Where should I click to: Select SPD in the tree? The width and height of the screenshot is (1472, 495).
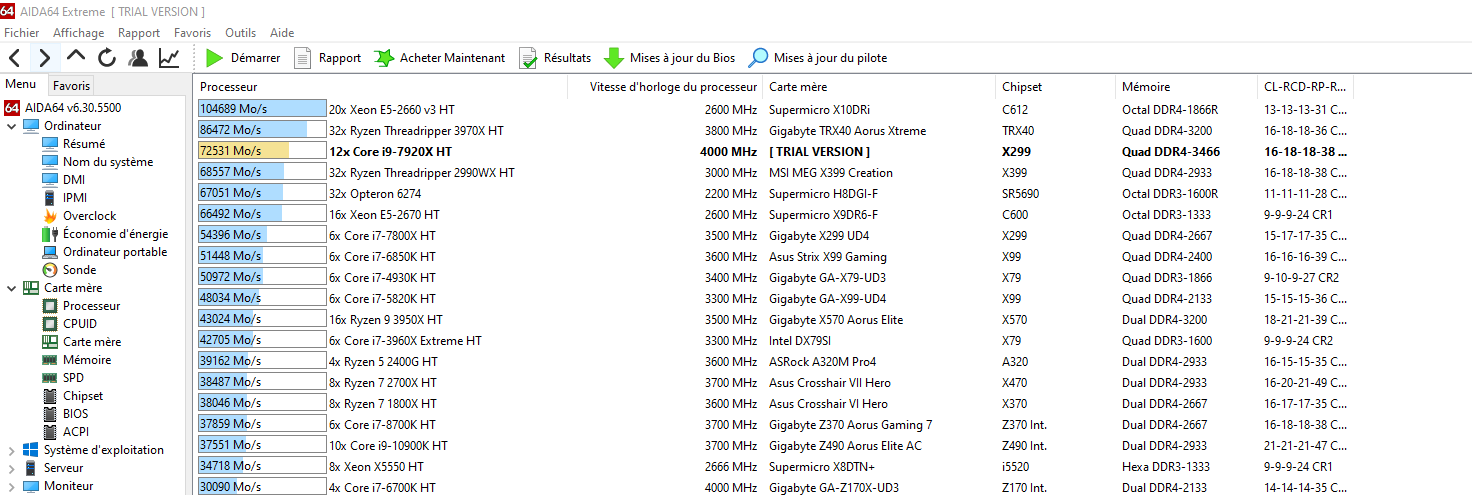tap(63, 378)
